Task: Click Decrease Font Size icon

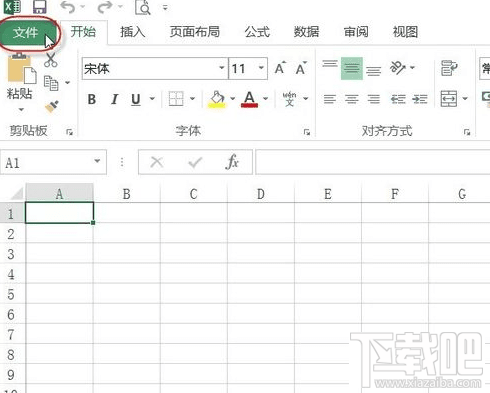Action: click(x=301, y=68)
